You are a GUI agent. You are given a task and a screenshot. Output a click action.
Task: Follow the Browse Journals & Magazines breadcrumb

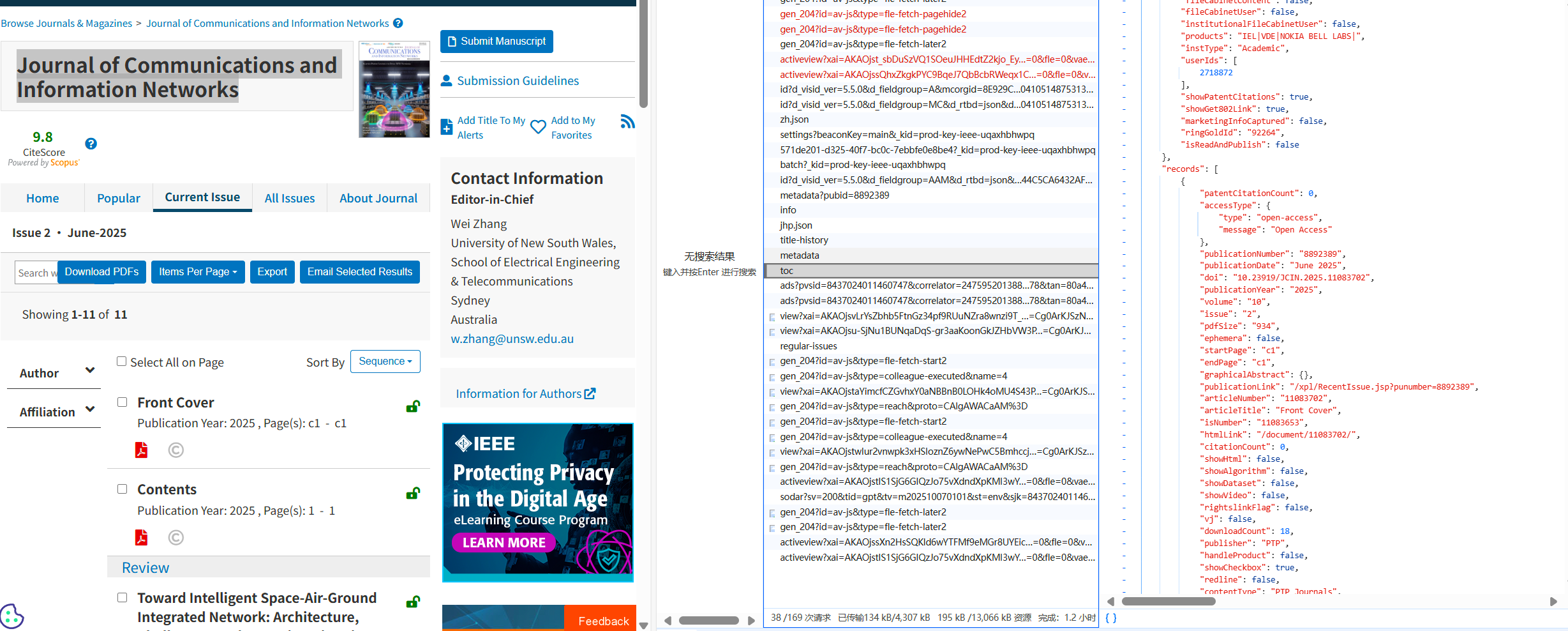click(66, 23)
